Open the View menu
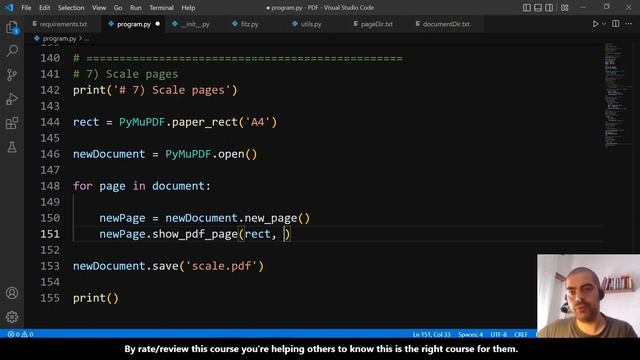The width and height of the screenshot is (640, 360). tap(99, 8)
